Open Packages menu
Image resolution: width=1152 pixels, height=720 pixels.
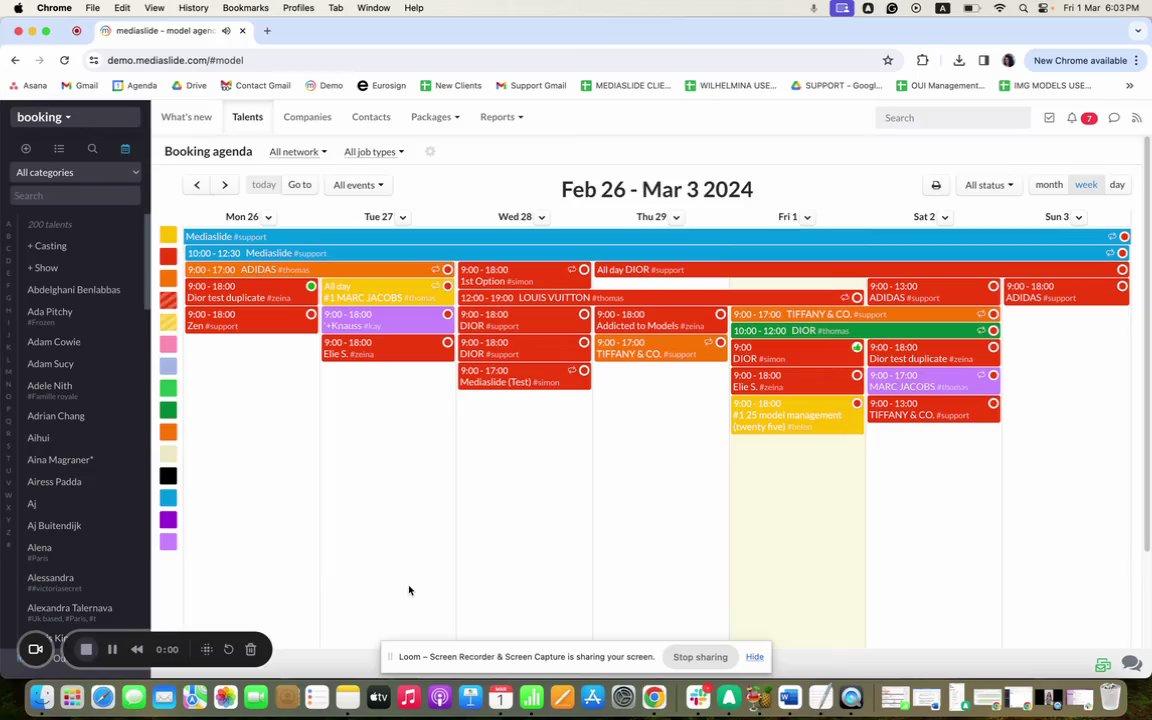(x=435, y=117)
